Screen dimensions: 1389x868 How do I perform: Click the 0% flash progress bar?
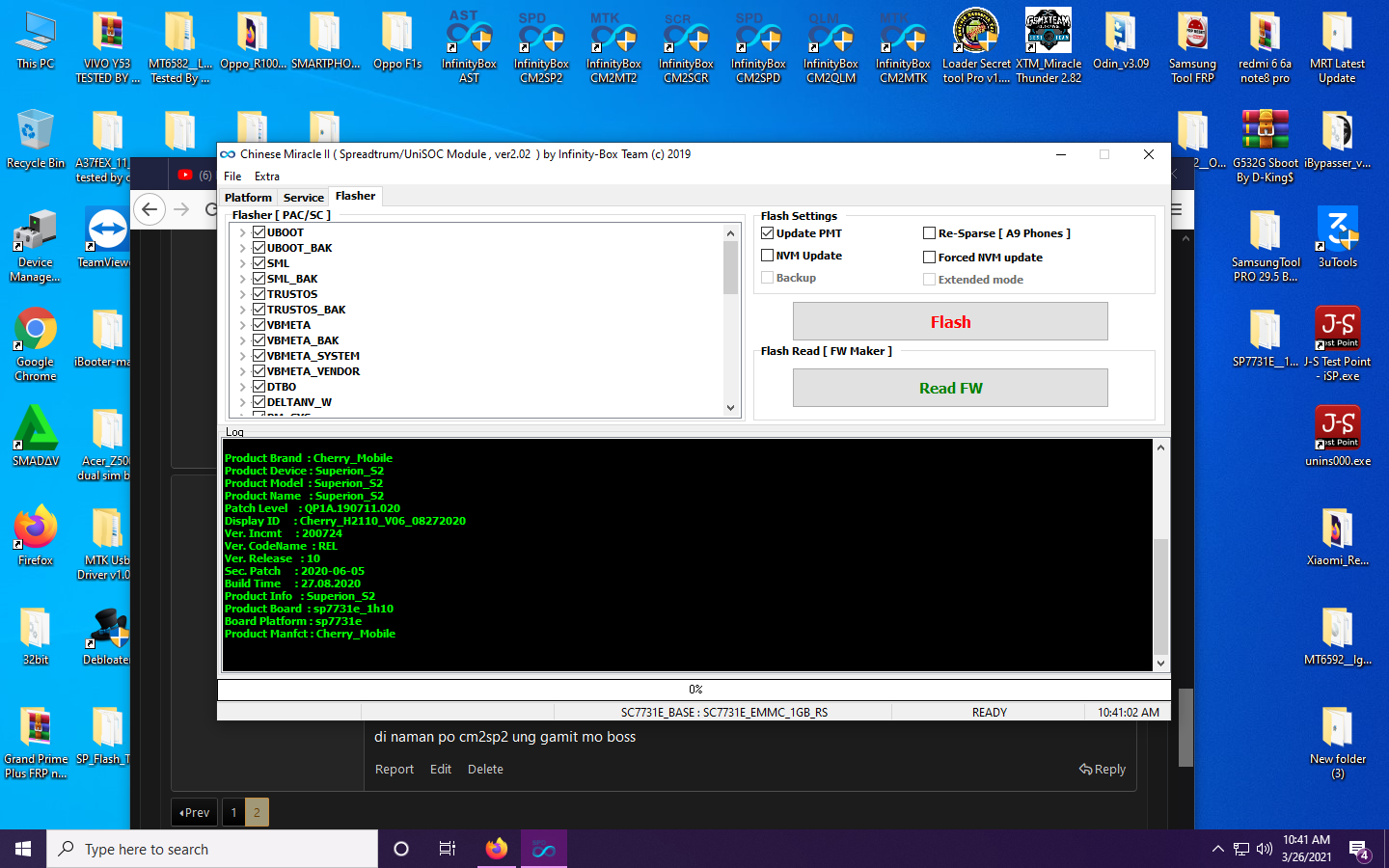pos(694,690)
